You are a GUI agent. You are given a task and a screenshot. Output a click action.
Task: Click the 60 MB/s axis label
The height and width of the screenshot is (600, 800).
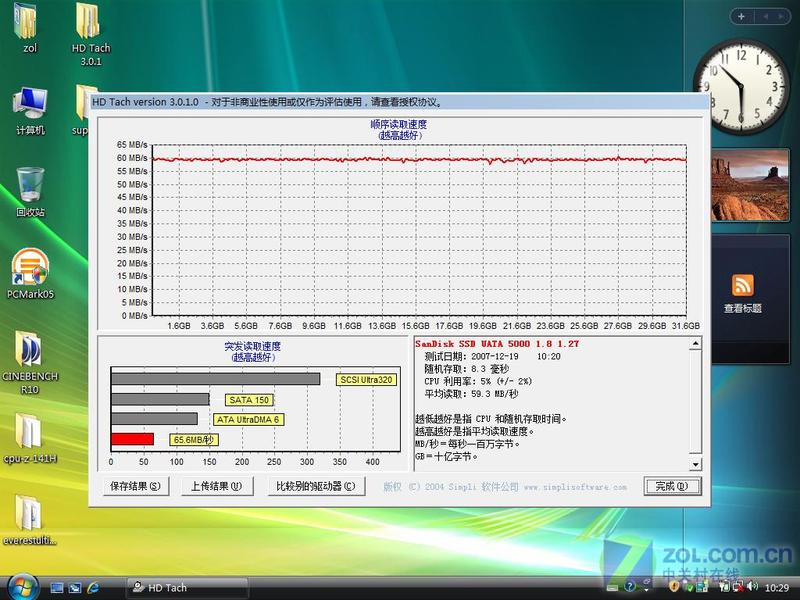pyautogui.click(x=132, y=158)
